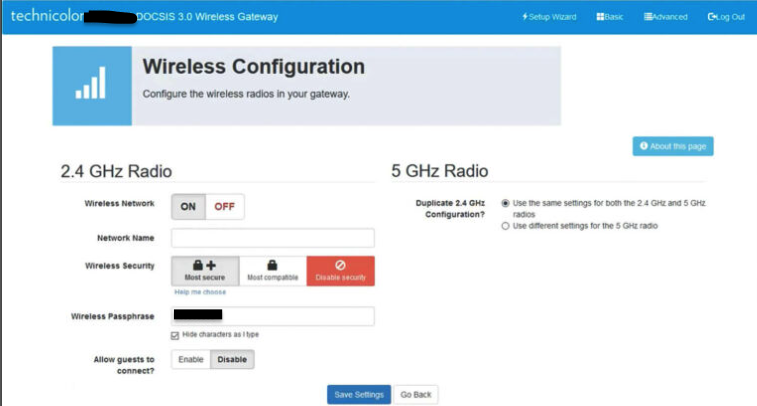Choose Disable security option
Screen dimensions: 757x406
340,271
